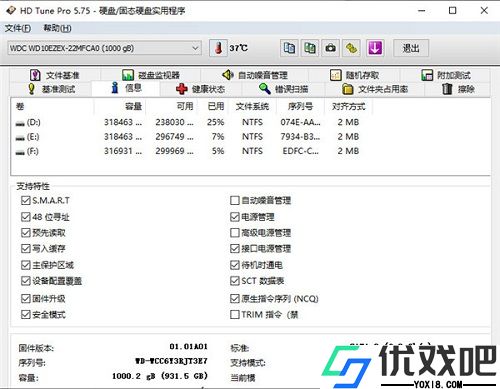Viewport: 500px width, 389px height.
Task: Click the copy info to clipboard icon
Action: point(289,48)
